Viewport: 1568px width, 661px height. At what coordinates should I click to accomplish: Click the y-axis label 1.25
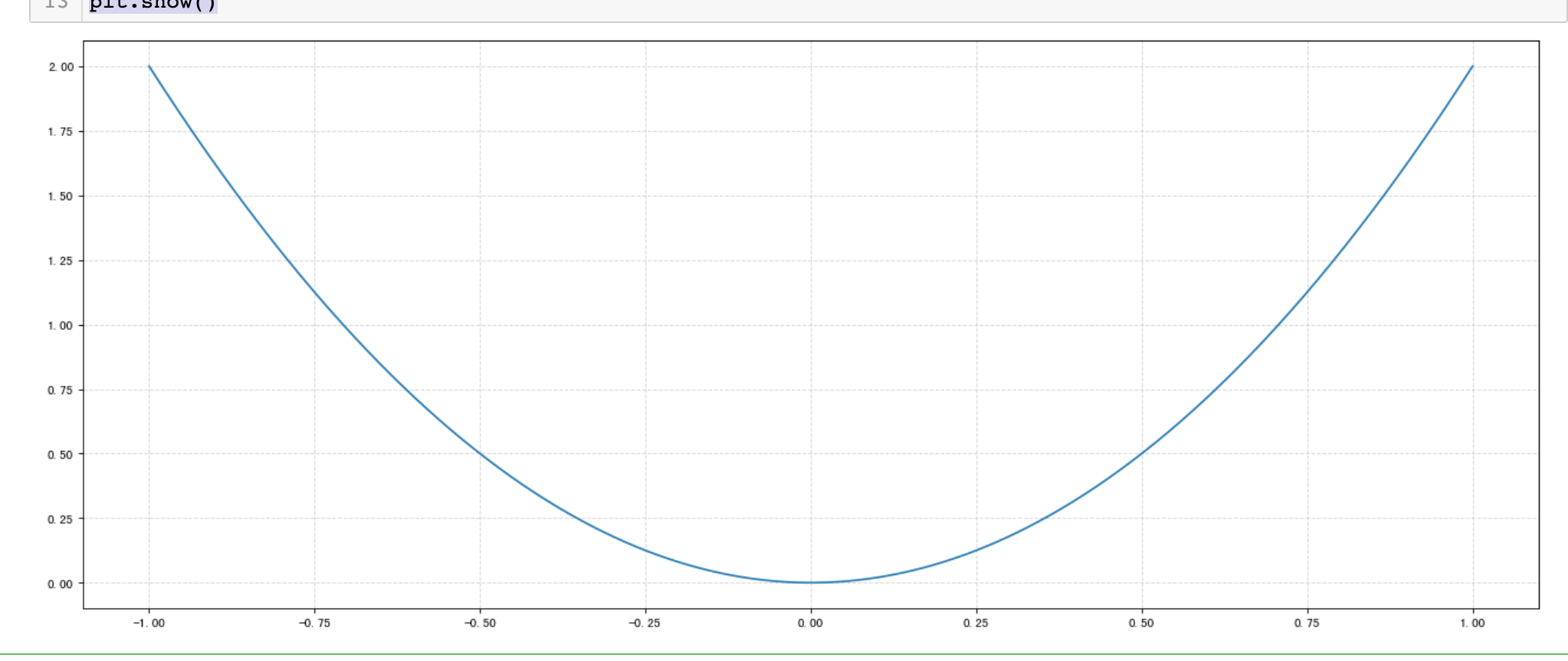pyautogui.click(x=61, y=261)
